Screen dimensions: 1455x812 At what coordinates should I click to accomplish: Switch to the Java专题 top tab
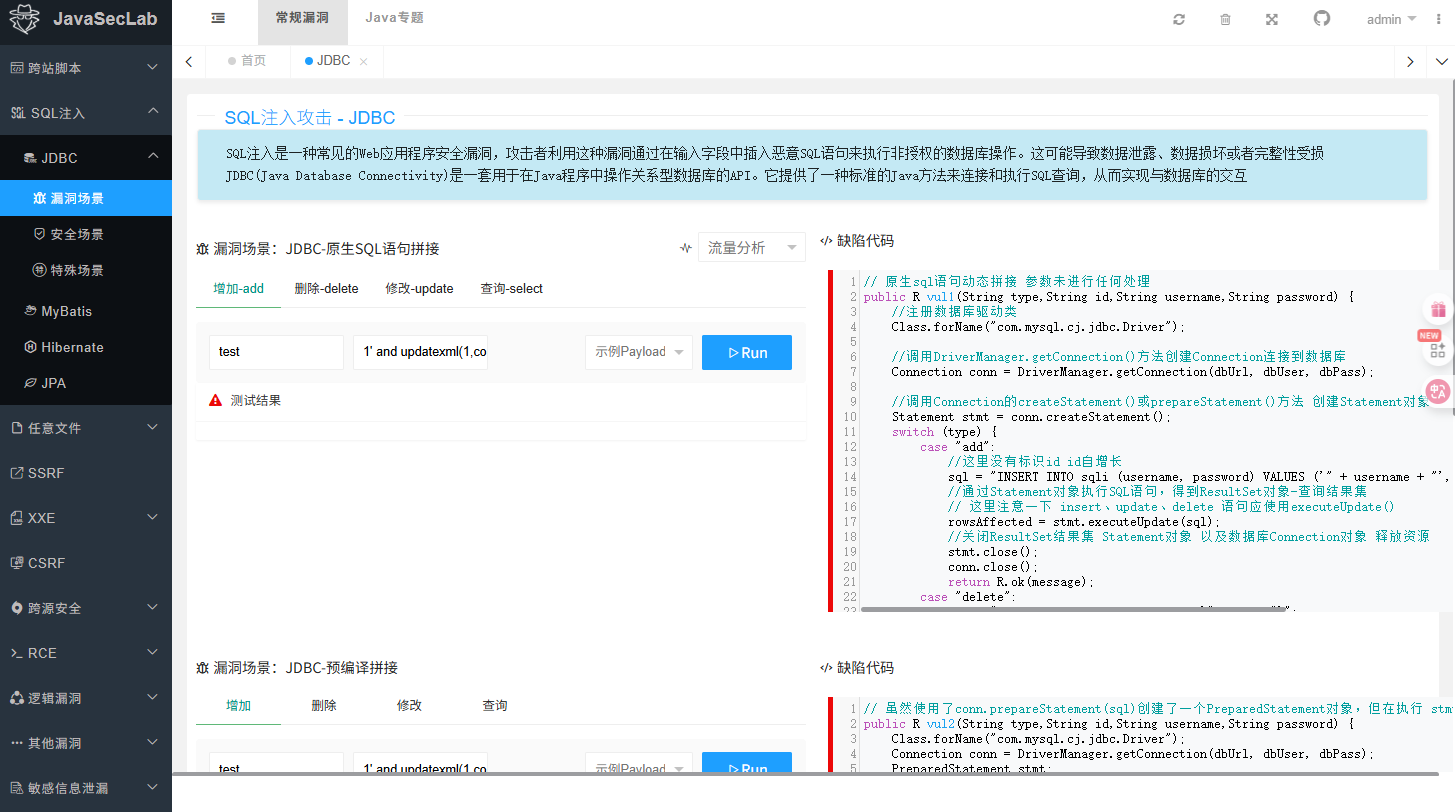tap(394, 18)
